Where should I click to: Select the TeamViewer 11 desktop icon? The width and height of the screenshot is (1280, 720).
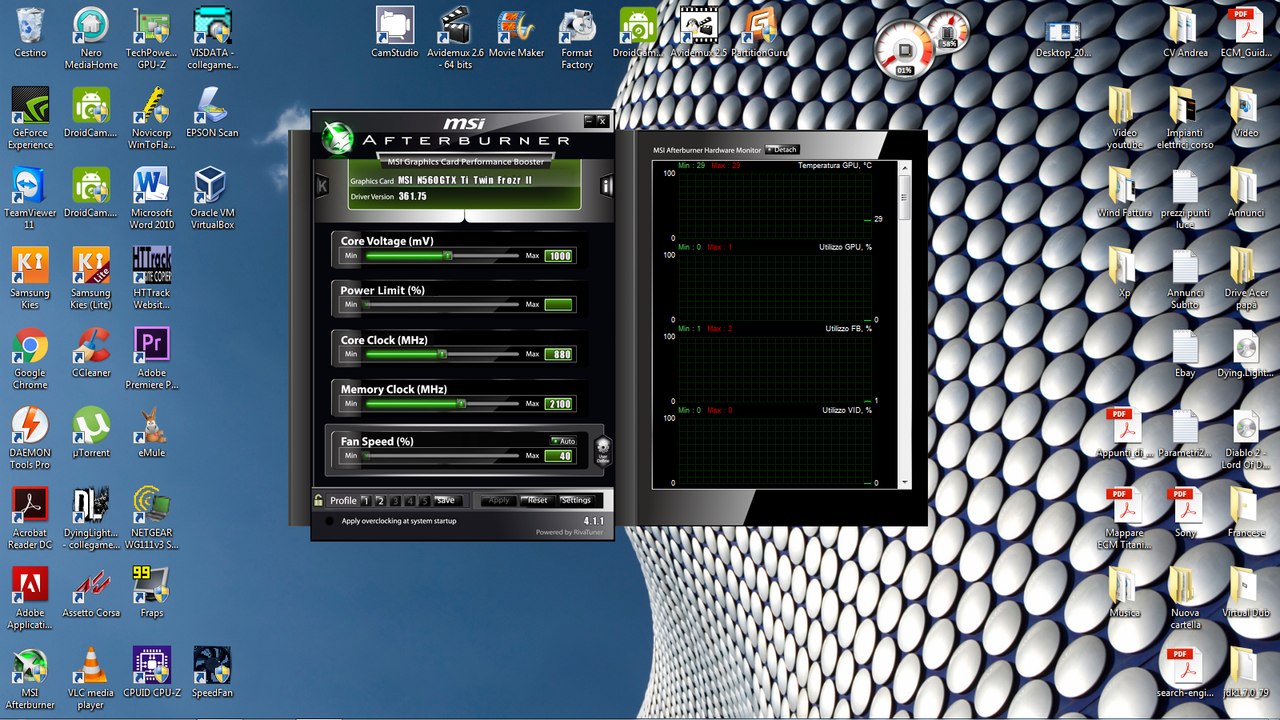[30, 198]
